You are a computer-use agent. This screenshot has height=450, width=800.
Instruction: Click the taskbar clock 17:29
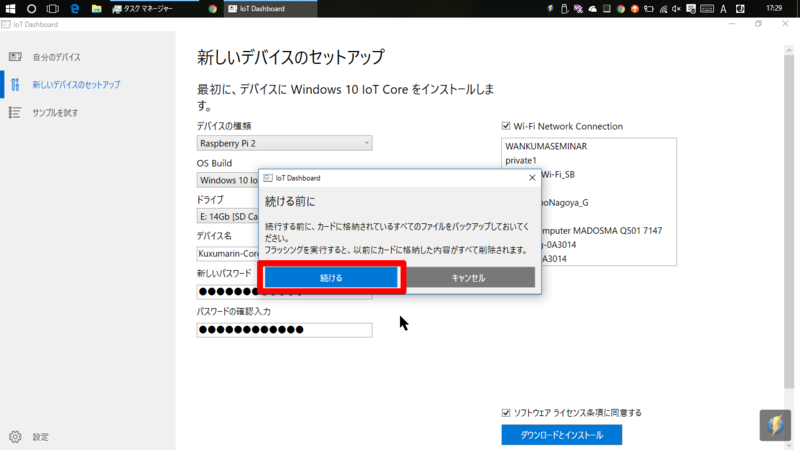(x=774, y=8)
